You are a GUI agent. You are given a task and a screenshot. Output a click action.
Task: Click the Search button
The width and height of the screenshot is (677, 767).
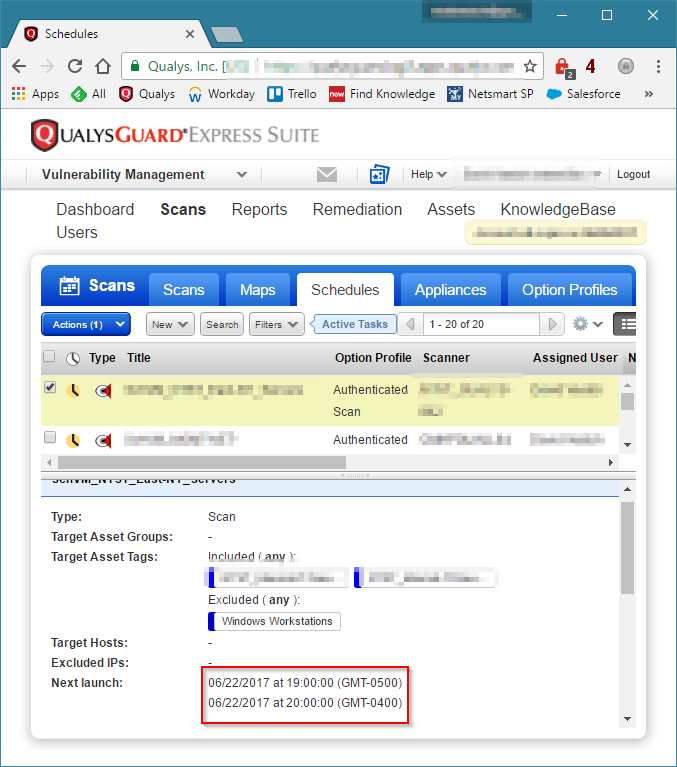[222, 324]
